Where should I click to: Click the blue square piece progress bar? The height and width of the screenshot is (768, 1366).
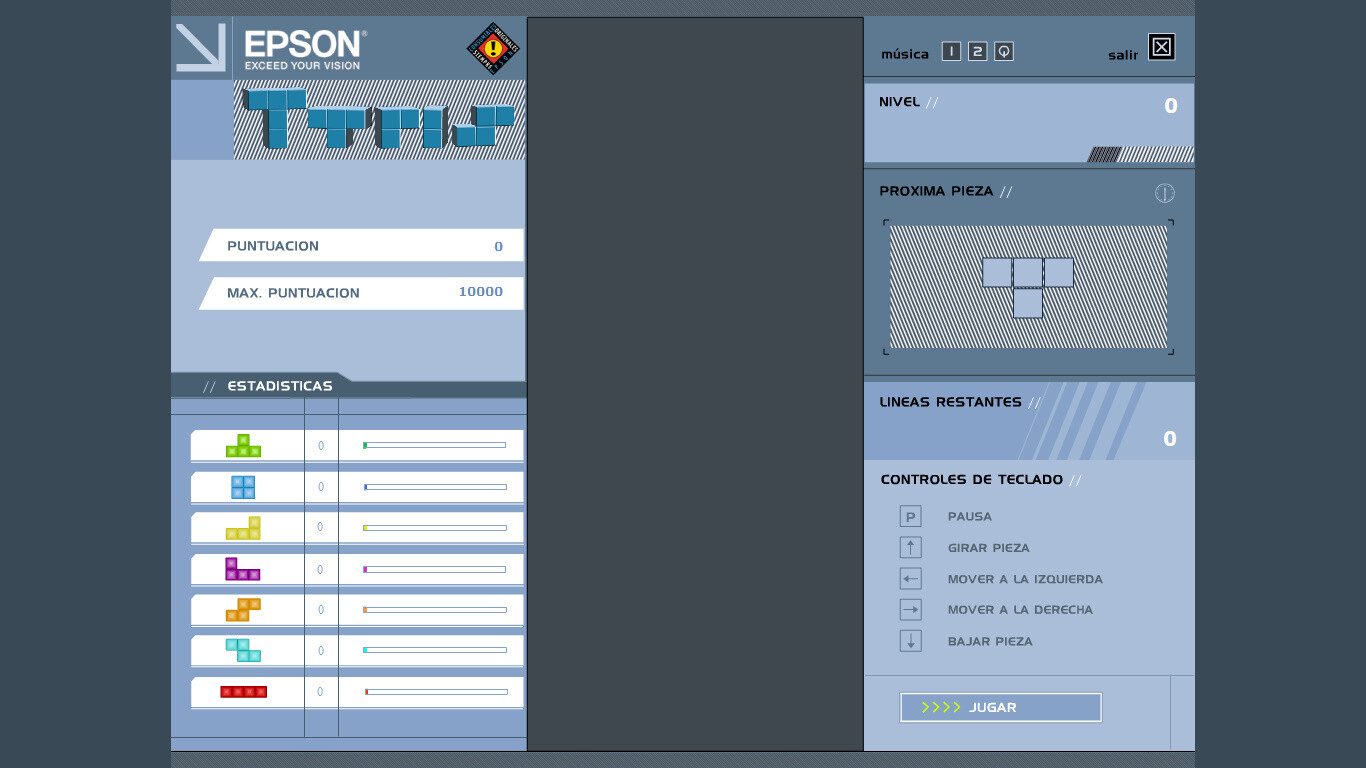[435, 487]
